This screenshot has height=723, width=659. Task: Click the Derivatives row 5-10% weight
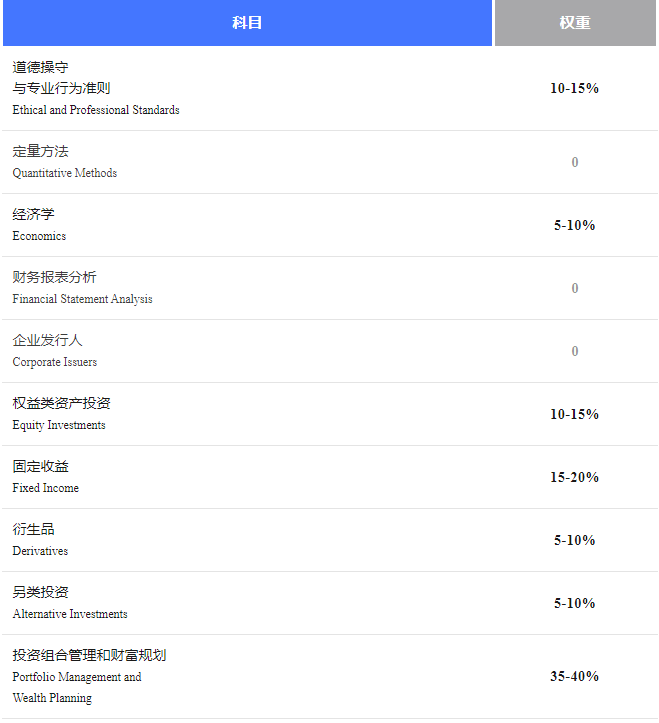pyautogui.click(x=574, y=540)
